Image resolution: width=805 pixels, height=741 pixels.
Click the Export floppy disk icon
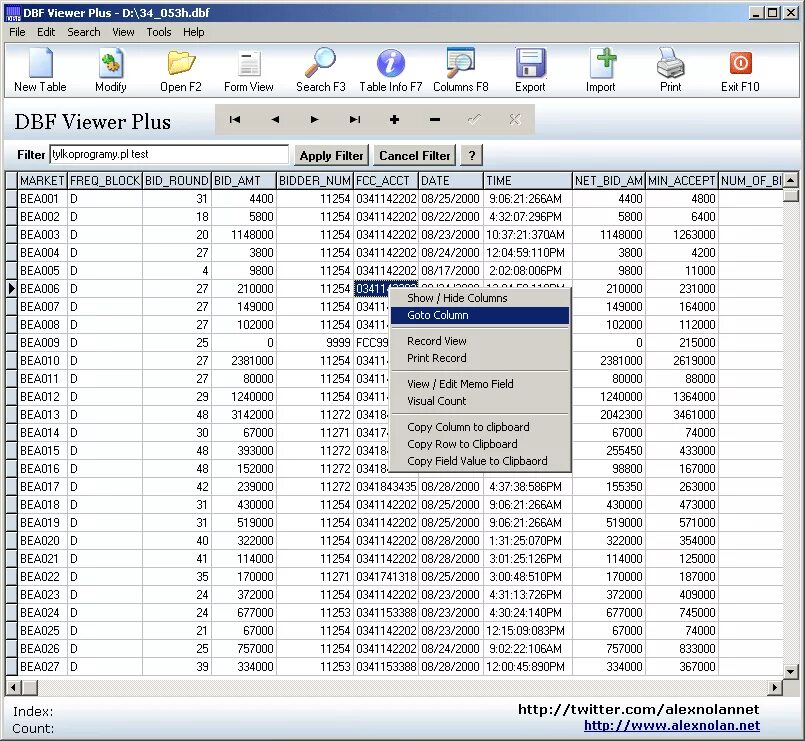(530, 70)
